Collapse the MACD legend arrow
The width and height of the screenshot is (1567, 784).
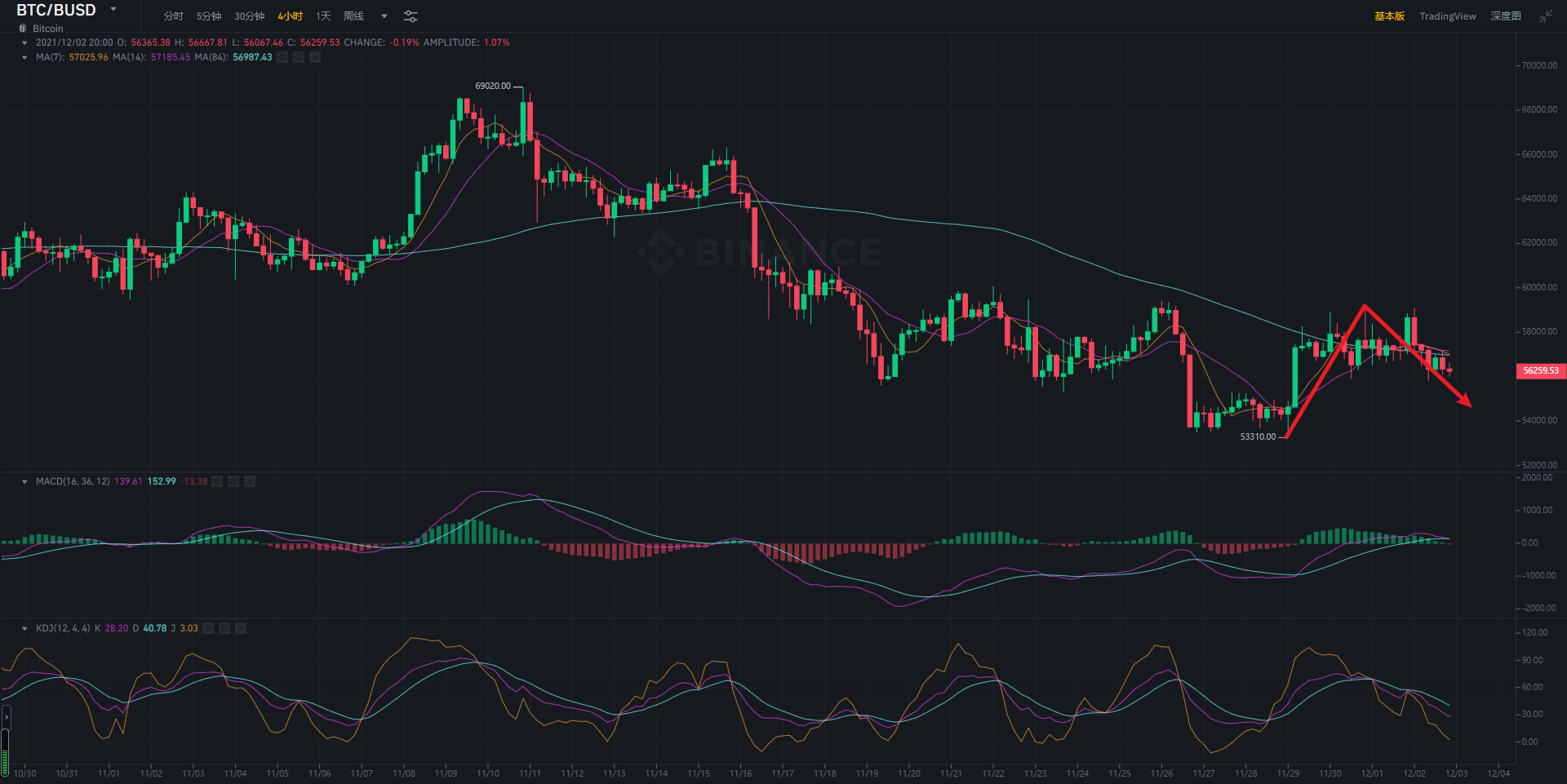click(24, 481)
